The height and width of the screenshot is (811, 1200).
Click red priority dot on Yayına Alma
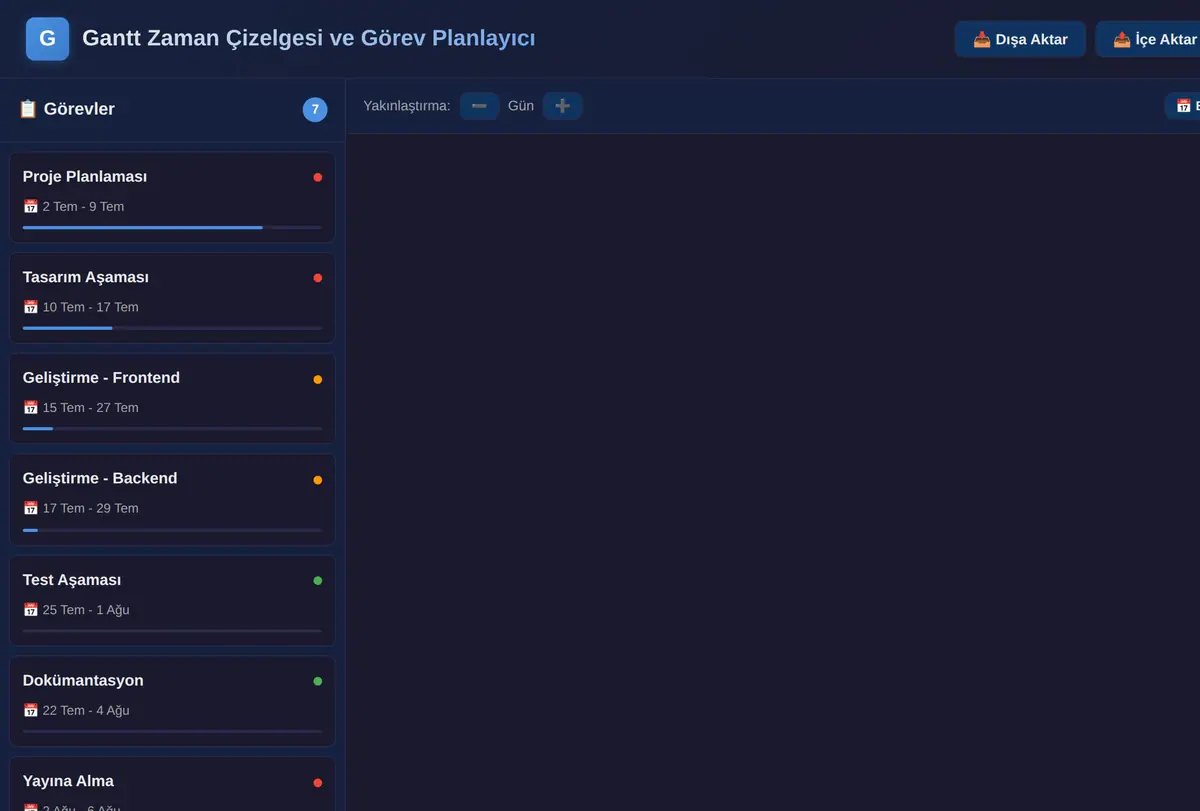pyautogui.click(x=318, y=782)
